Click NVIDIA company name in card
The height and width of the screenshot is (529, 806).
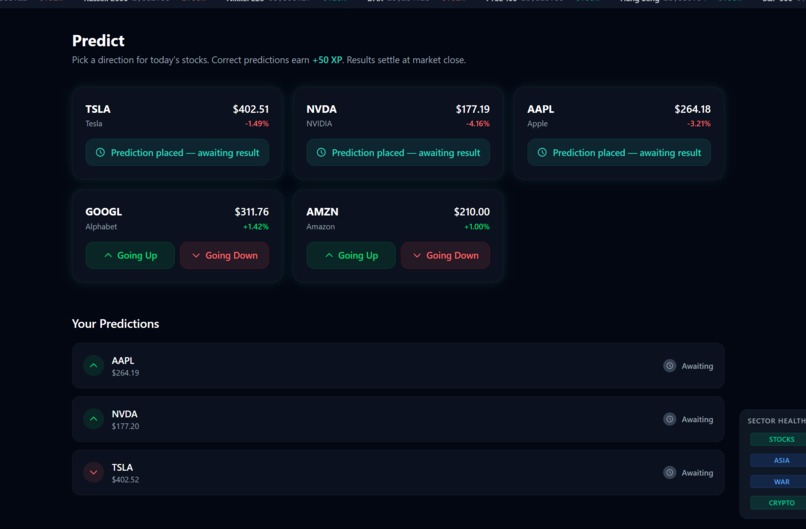[319, 124]
